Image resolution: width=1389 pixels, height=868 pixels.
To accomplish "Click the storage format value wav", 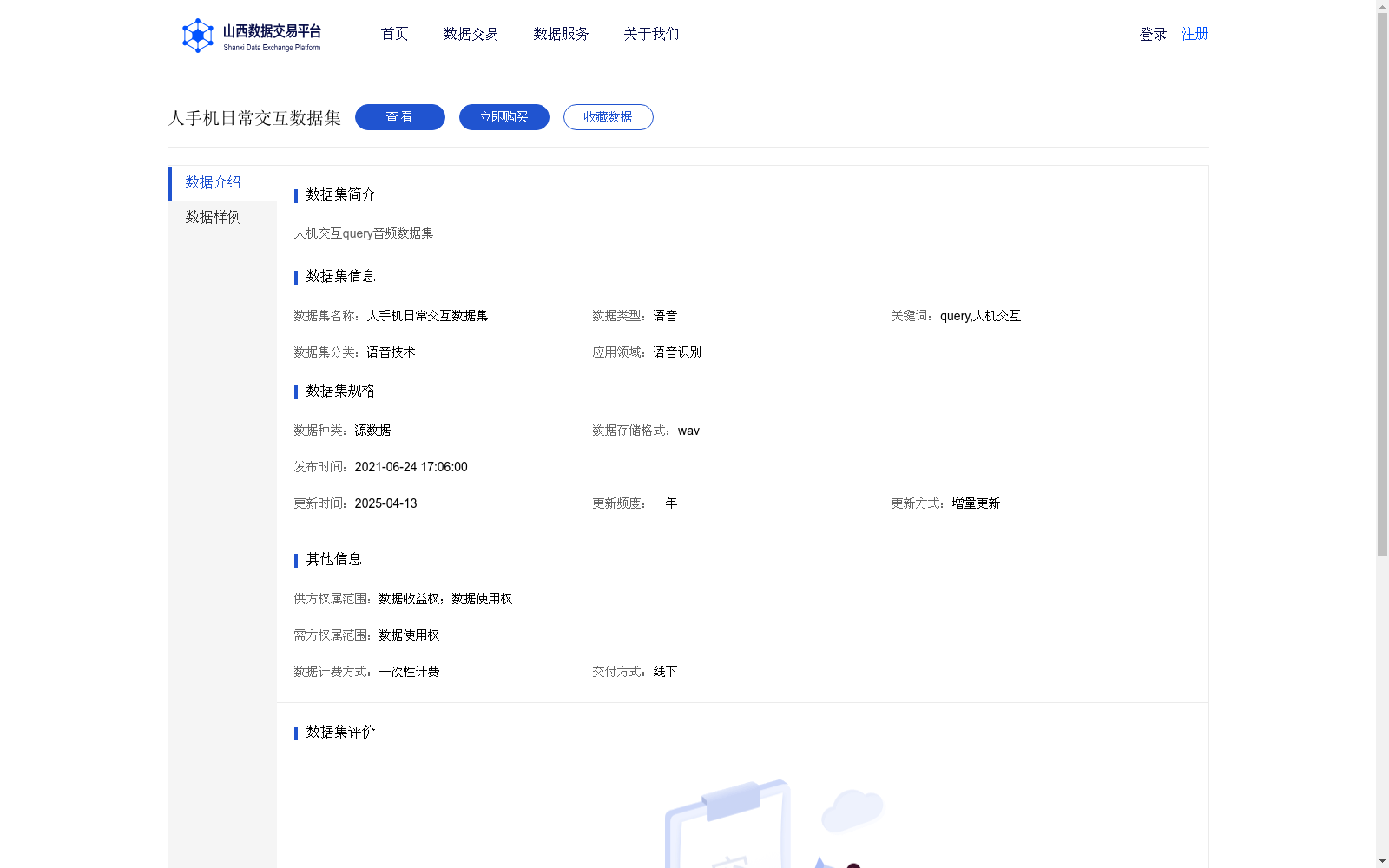I will pos(688,431).
